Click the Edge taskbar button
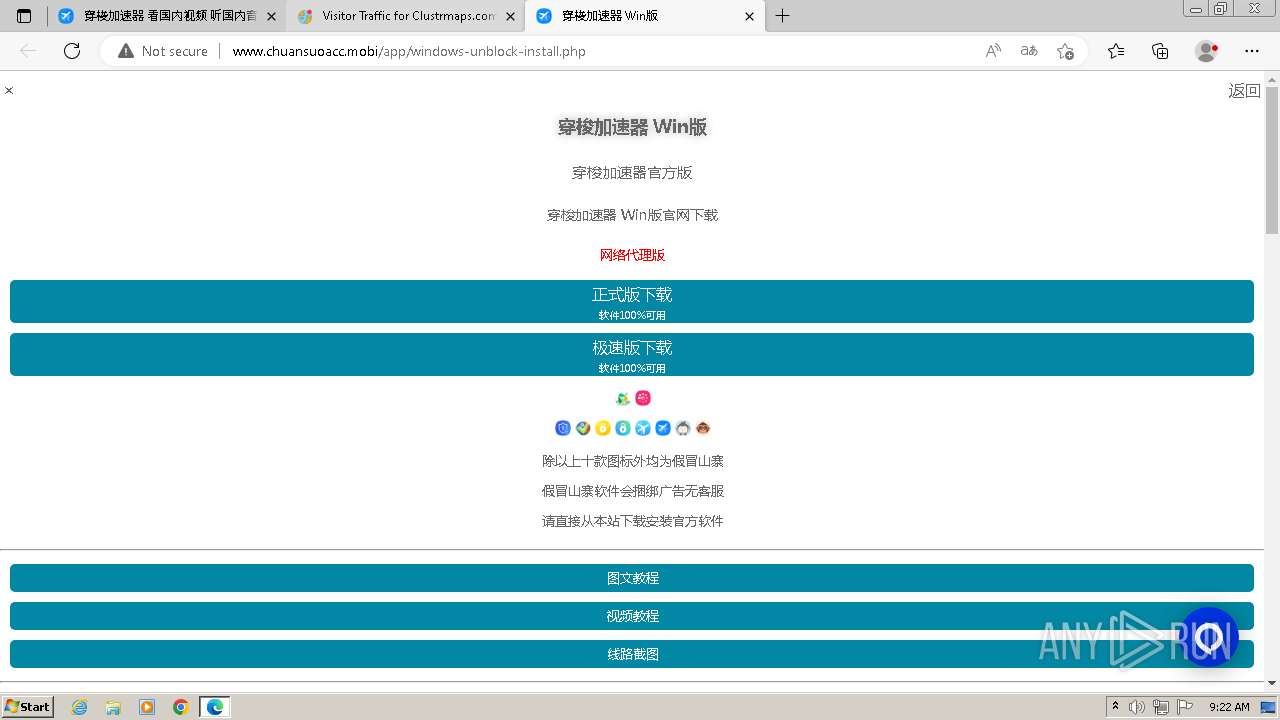The height and width of the screenshot is (720, 1280). 215,707
